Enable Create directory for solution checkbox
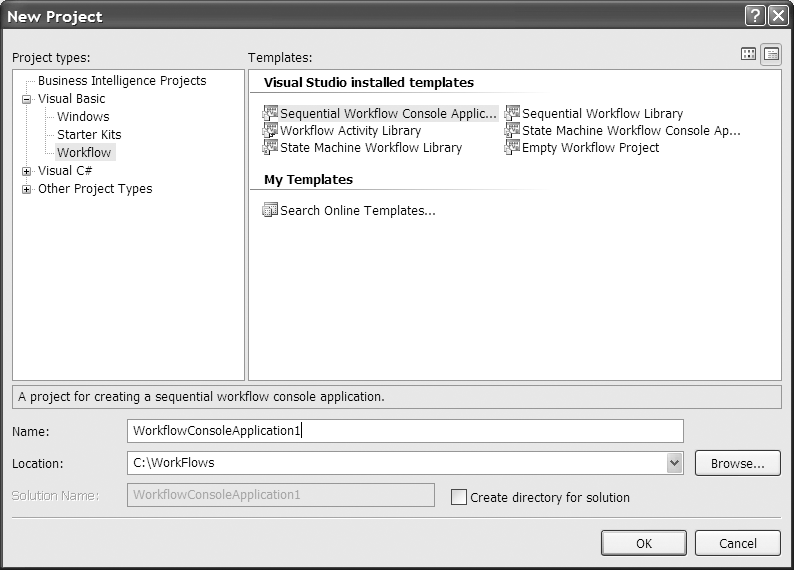Viewport: 794px width, 570px height. pos(459,497)
